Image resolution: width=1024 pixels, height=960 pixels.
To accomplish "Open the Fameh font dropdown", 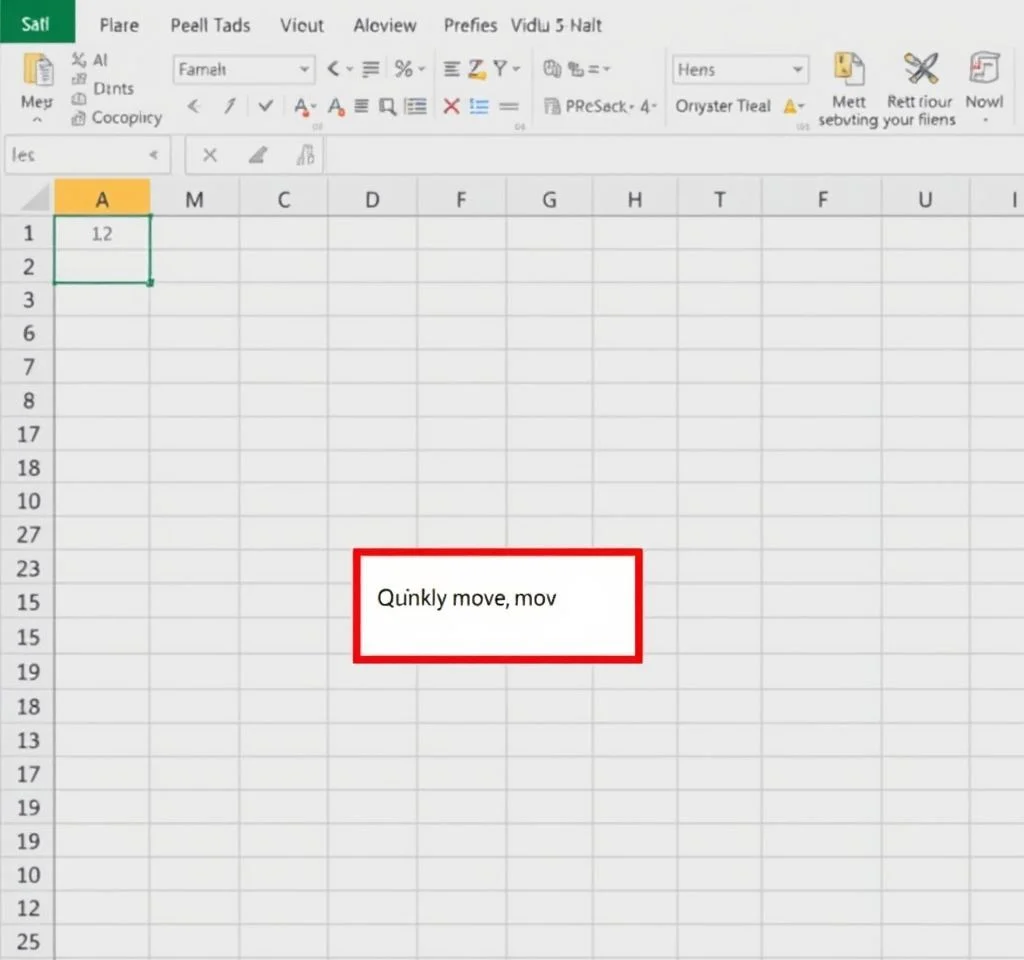I will (x=244, y=69).
